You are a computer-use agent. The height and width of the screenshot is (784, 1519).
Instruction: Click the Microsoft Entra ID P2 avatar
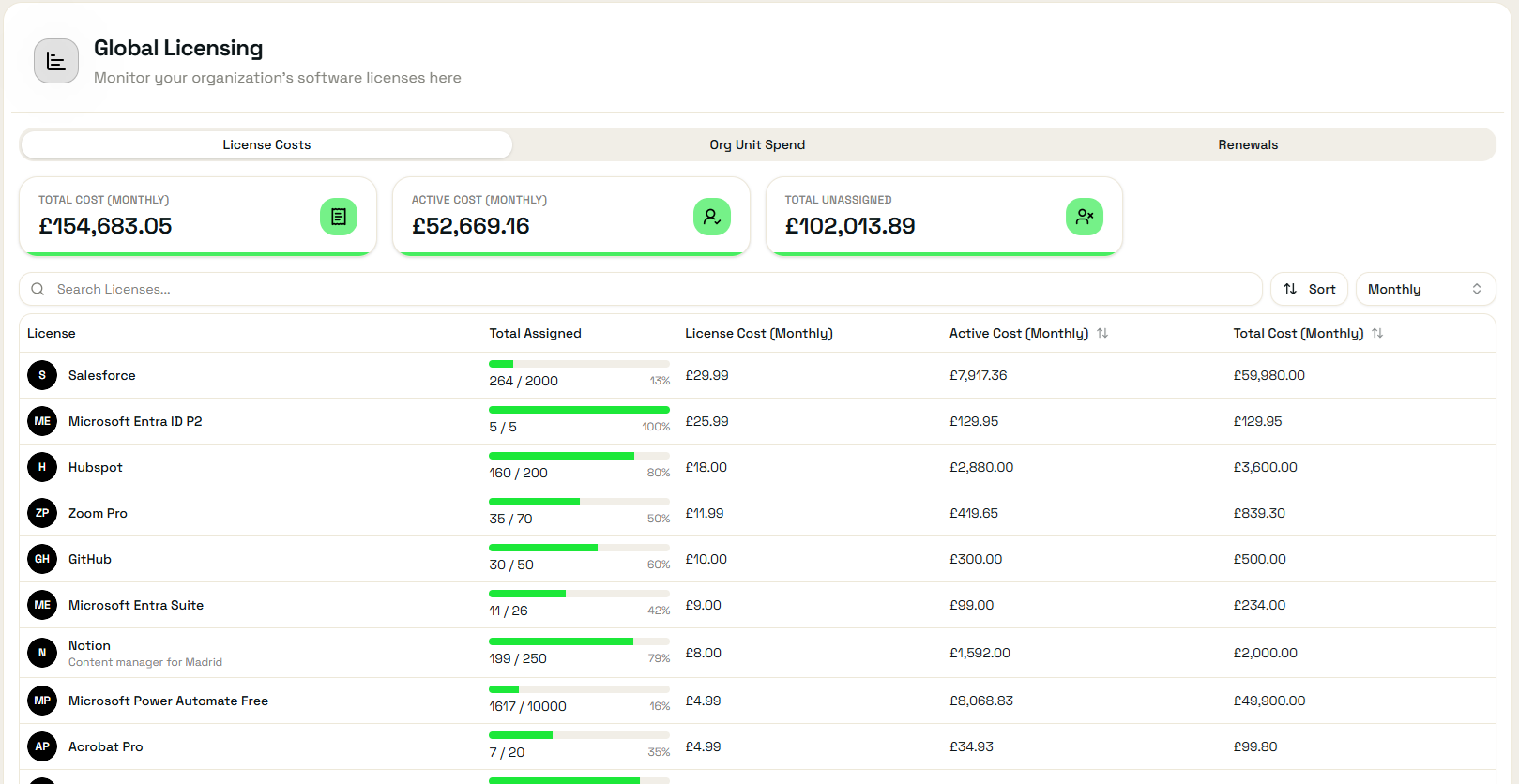coord(42,421)
